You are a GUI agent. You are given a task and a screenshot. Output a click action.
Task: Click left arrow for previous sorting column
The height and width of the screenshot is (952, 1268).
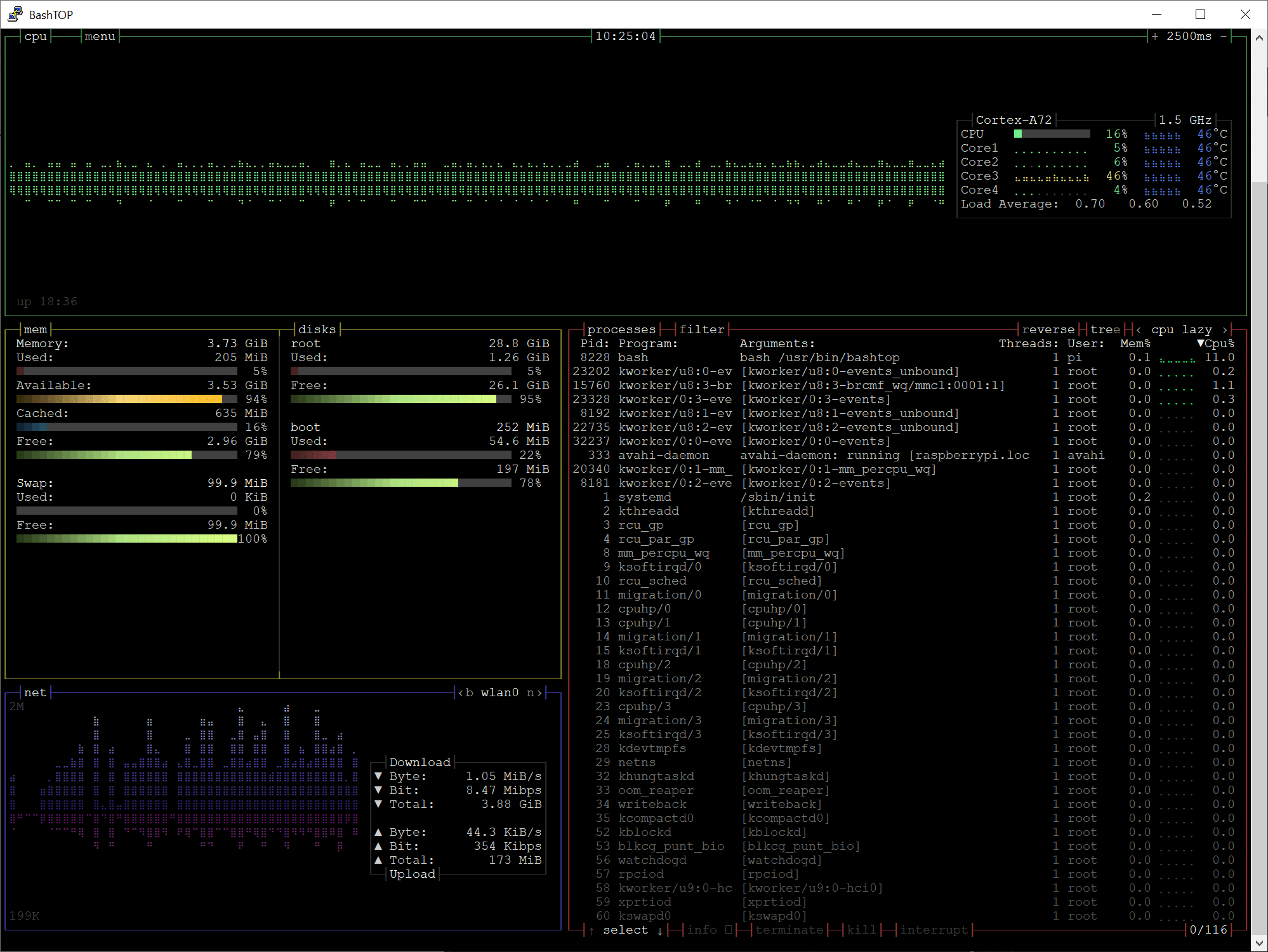click(x=1139, y=329)
